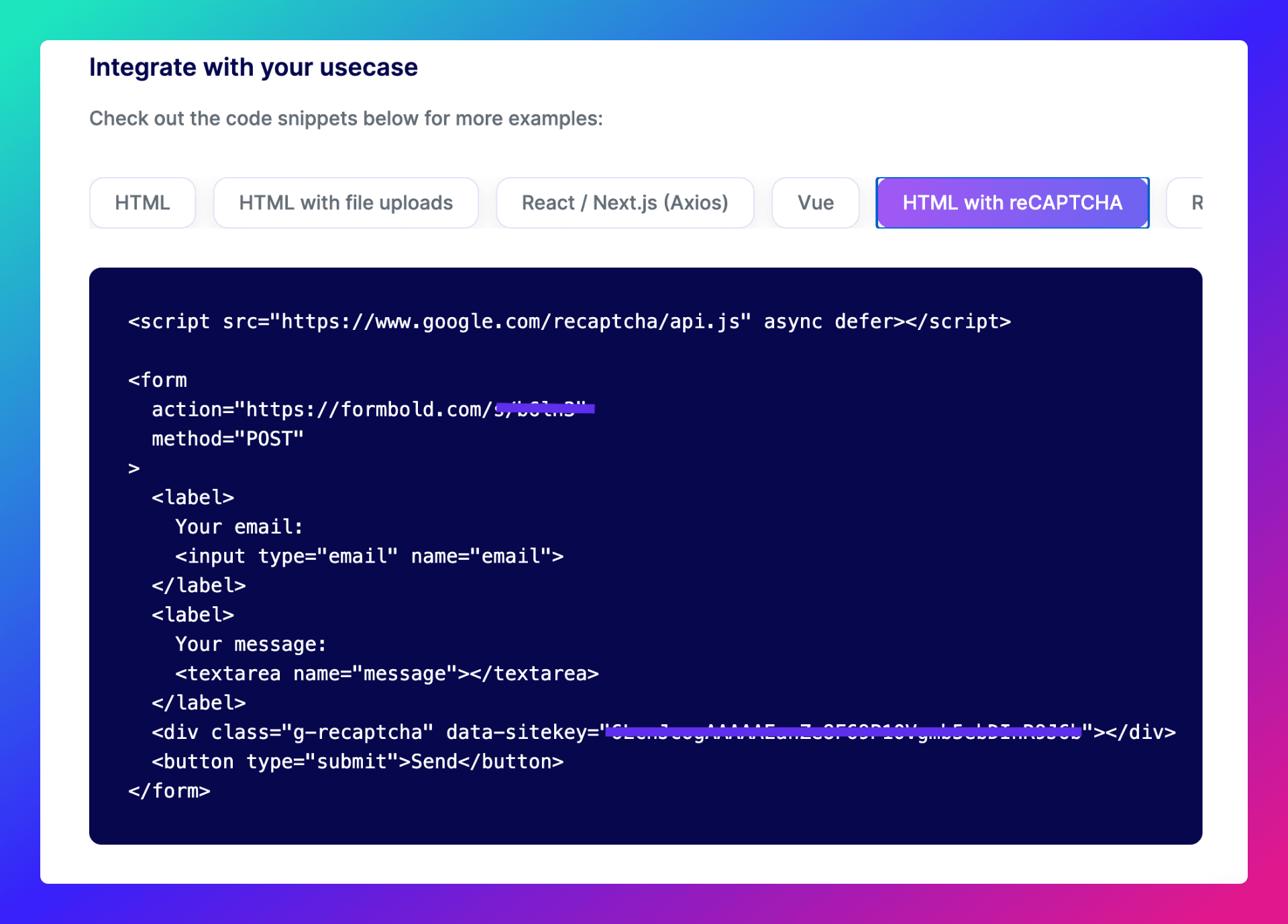Viewport: 1288px width, 924px height.
Task: Select the "HTML with file uploads" tab
Action: [345, 203]
